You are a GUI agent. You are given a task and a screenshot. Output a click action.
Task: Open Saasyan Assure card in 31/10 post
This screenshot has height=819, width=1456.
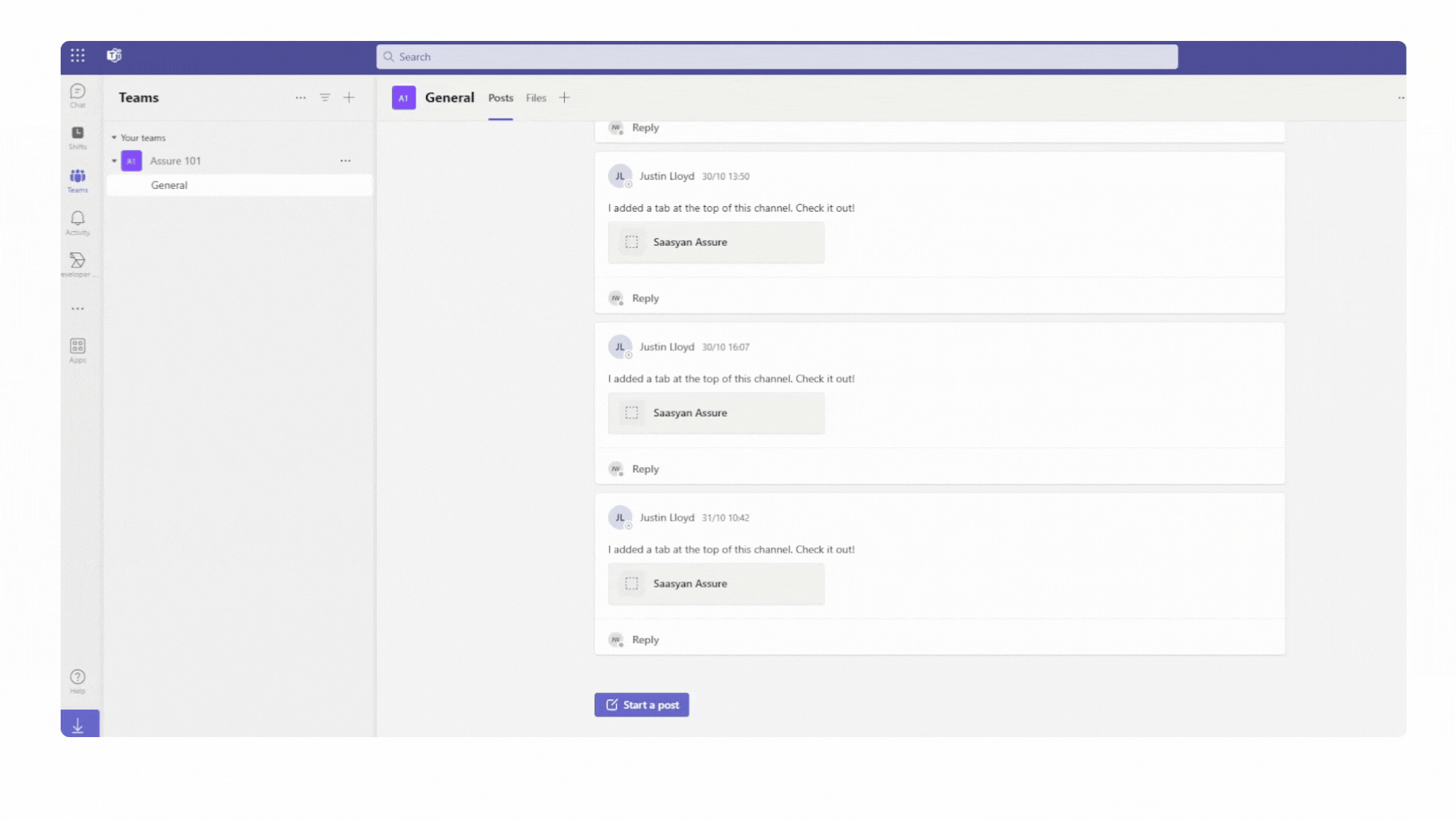[716, 584]
